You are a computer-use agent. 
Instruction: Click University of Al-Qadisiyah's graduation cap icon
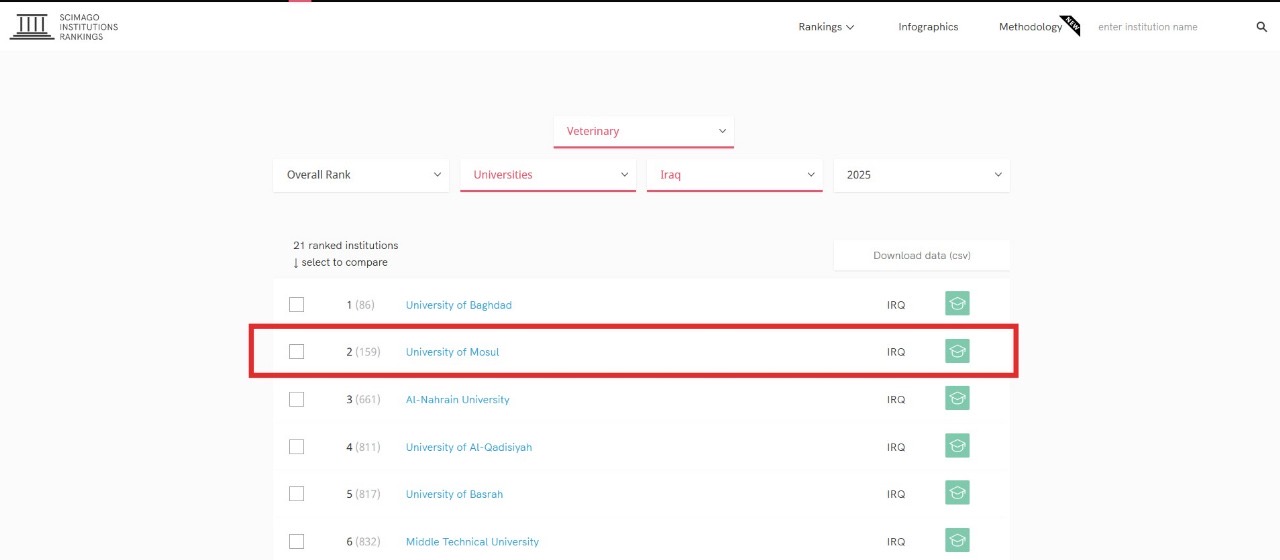click(957, 446)
